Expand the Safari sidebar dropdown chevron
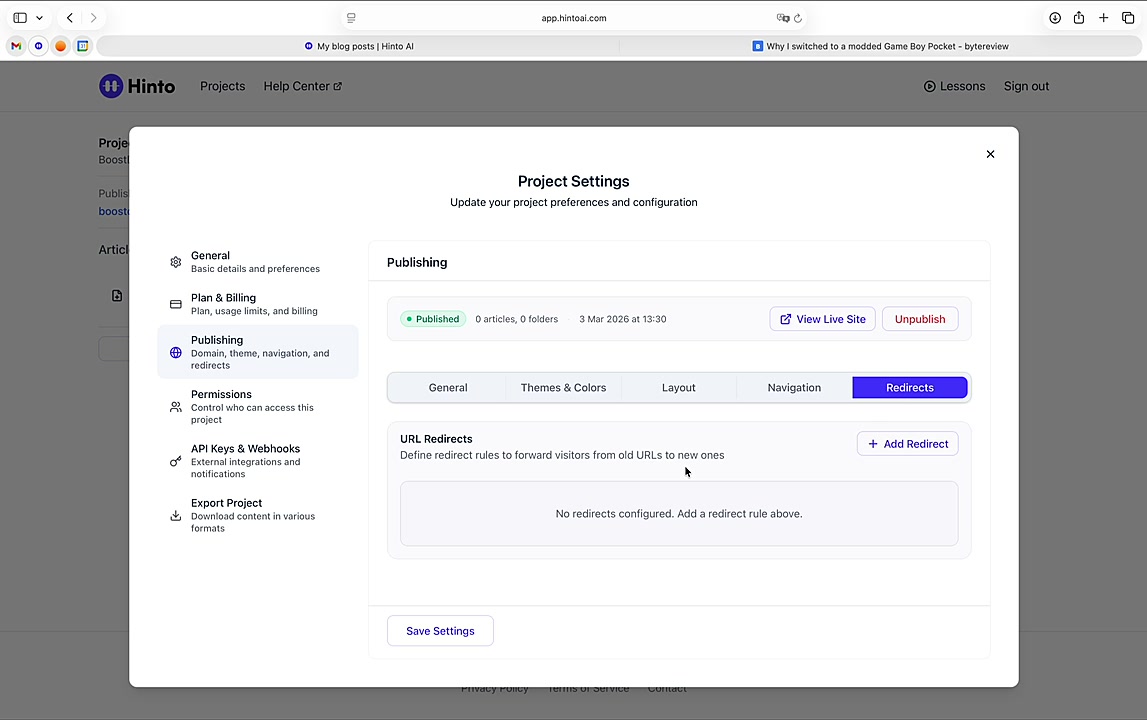This screenshot has width=1147, height=720. pyautogui.click(x=39, y=18)
